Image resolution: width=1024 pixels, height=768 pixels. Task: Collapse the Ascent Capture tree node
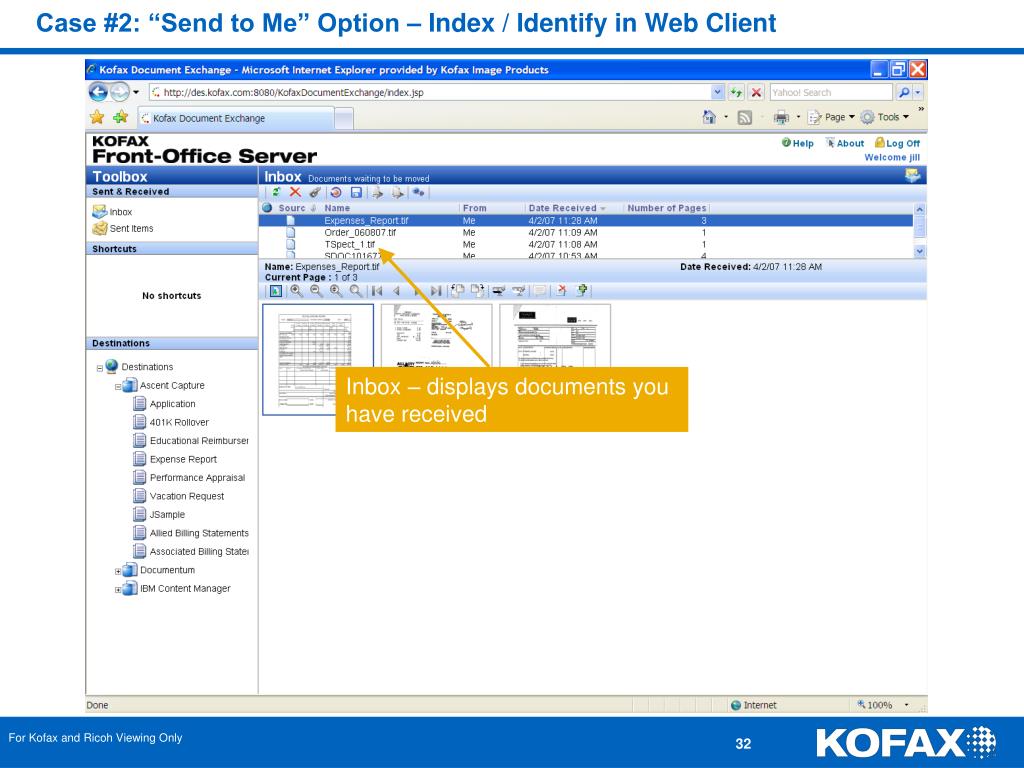[118, 387]
